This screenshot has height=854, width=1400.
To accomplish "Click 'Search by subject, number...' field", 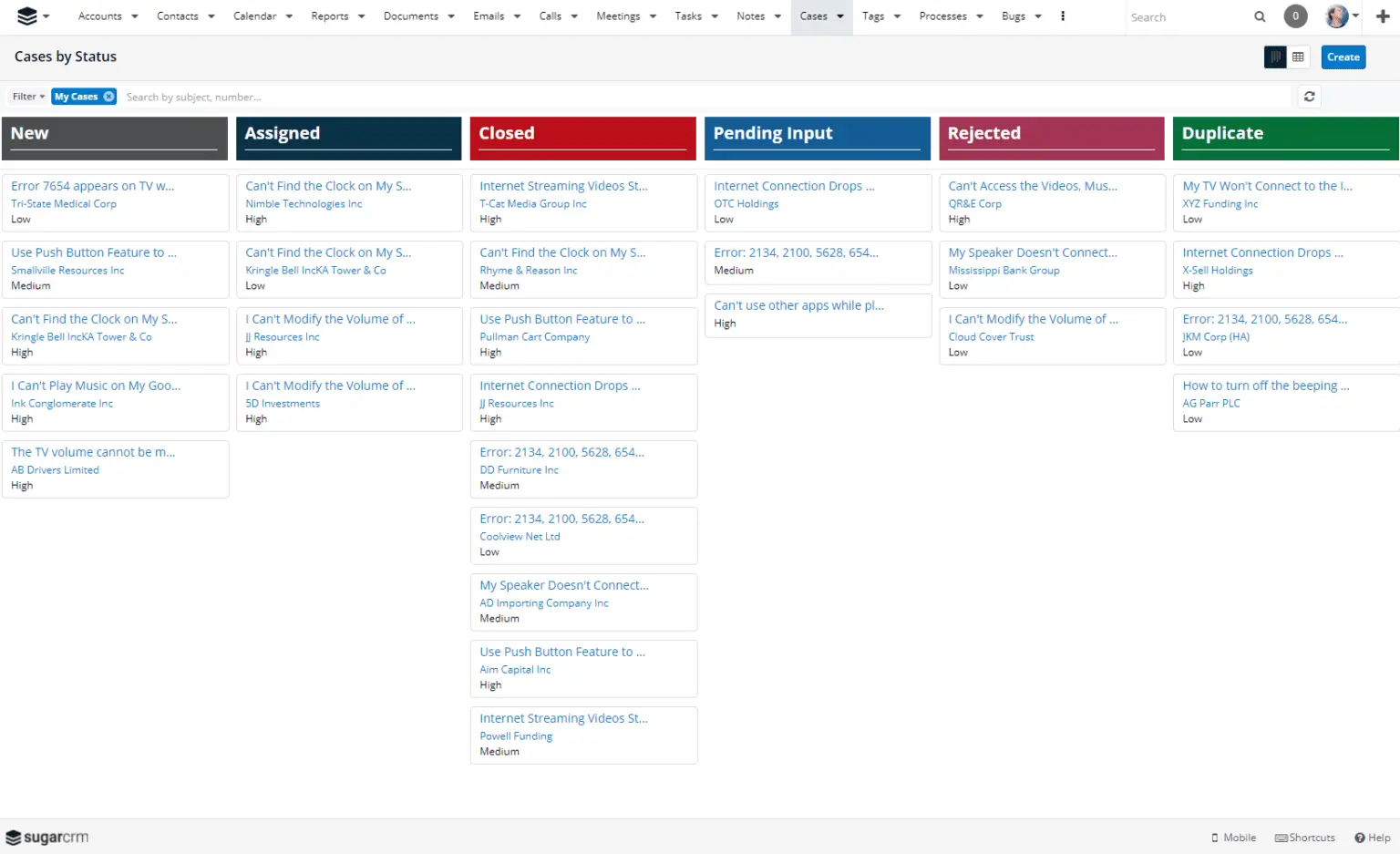I will click(x=707, y=97).
